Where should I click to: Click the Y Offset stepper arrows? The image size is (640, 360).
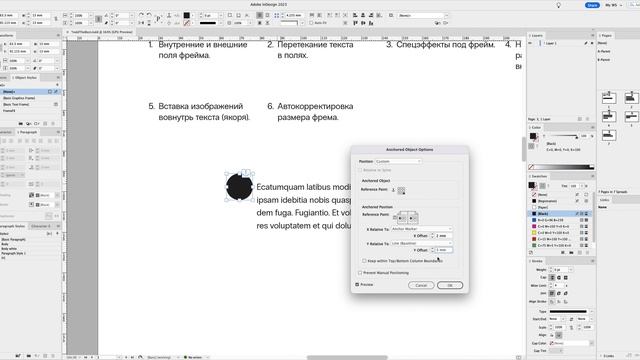(432, 250)
